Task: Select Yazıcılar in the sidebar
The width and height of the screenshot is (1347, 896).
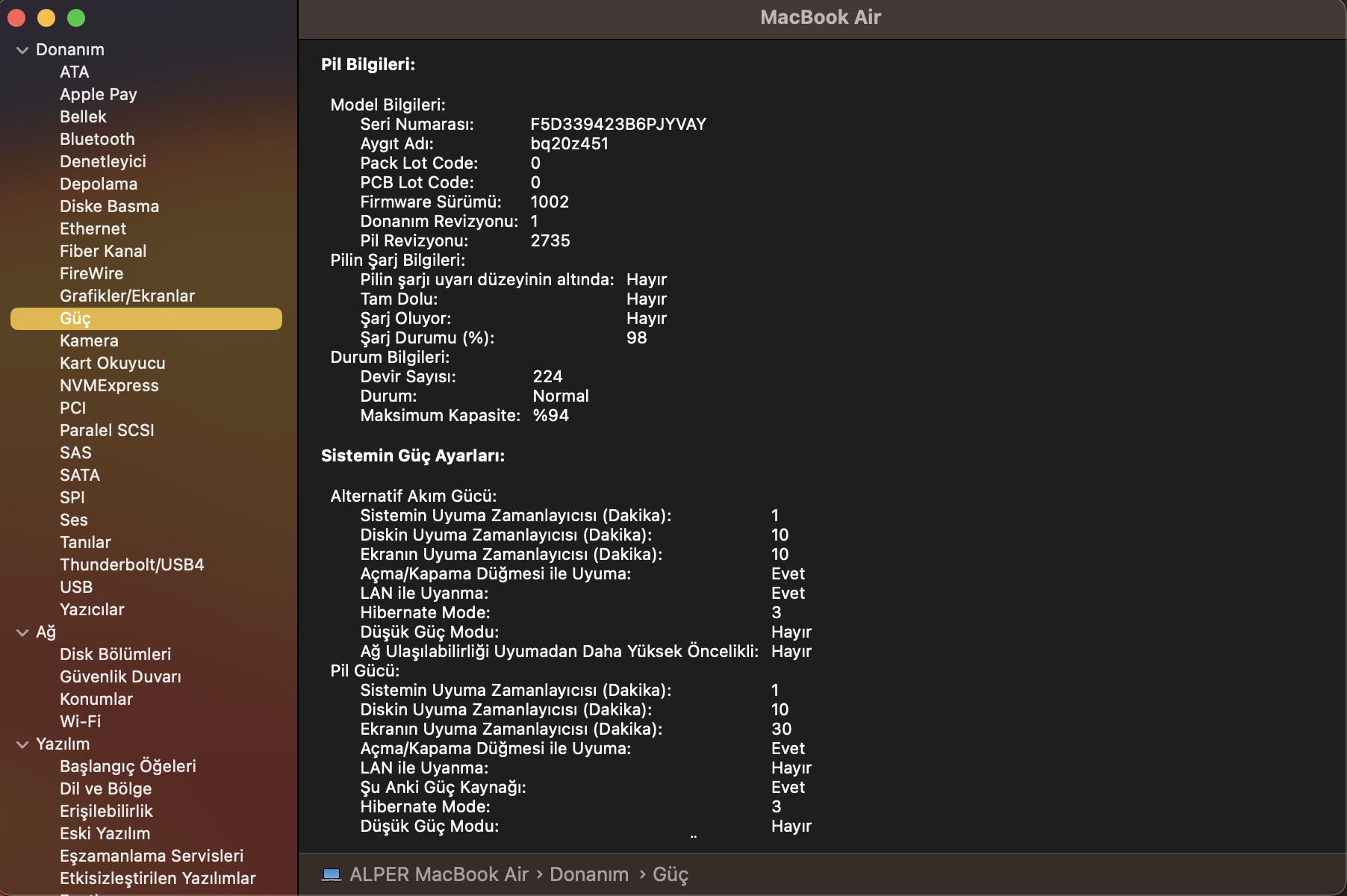Action: click(x=92, y=610)
